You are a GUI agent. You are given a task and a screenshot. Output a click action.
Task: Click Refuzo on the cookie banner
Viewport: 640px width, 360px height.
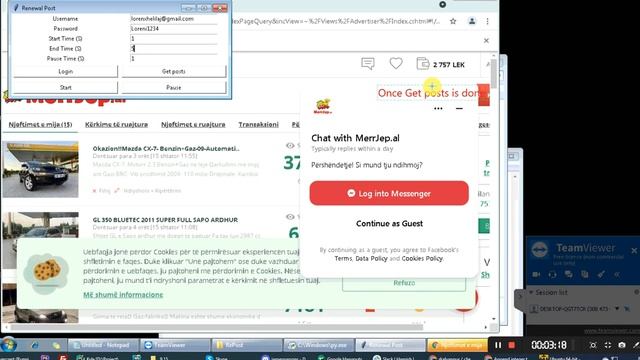pos(404,283)
